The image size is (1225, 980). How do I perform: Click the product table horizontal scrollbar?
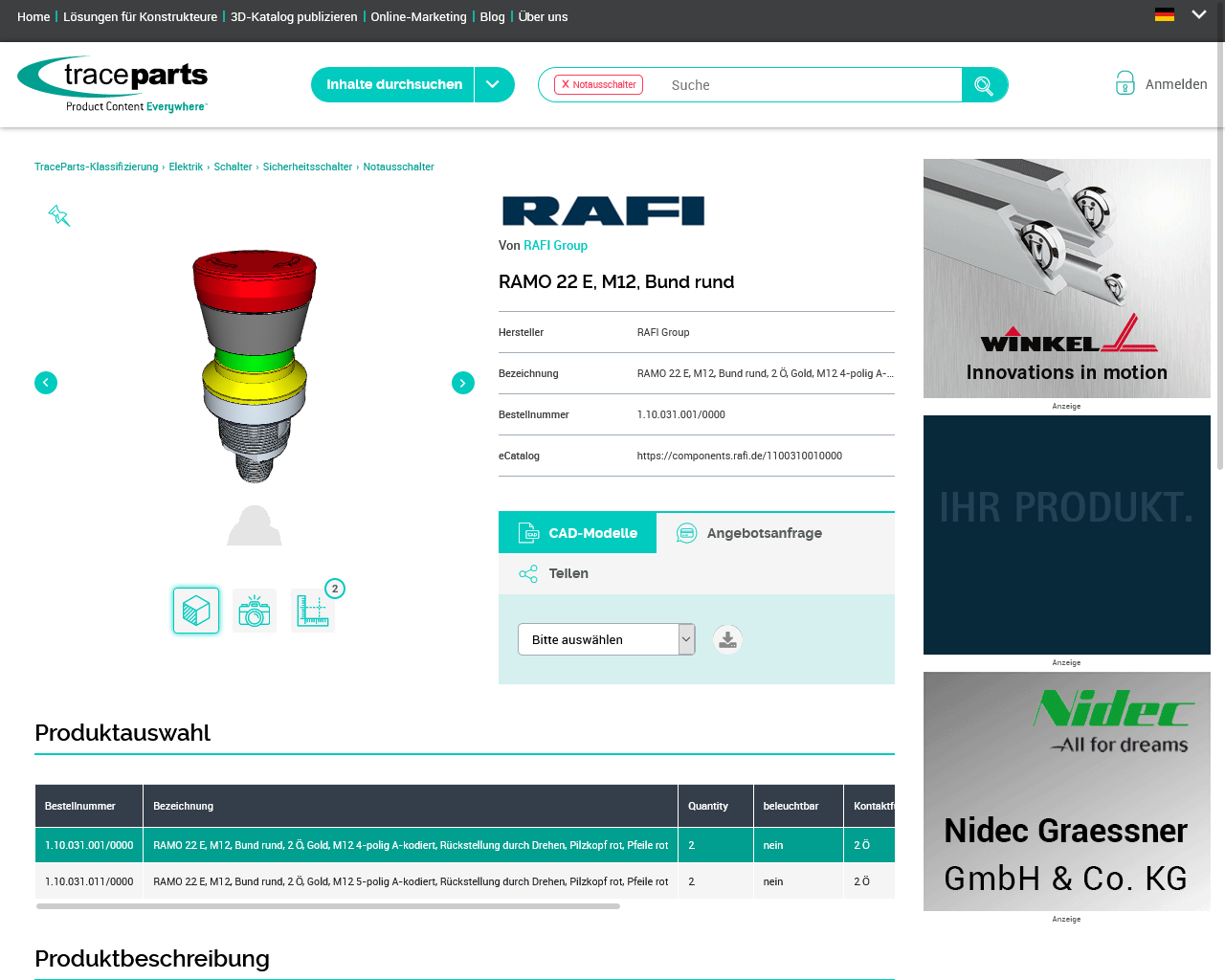pos(328,906)
